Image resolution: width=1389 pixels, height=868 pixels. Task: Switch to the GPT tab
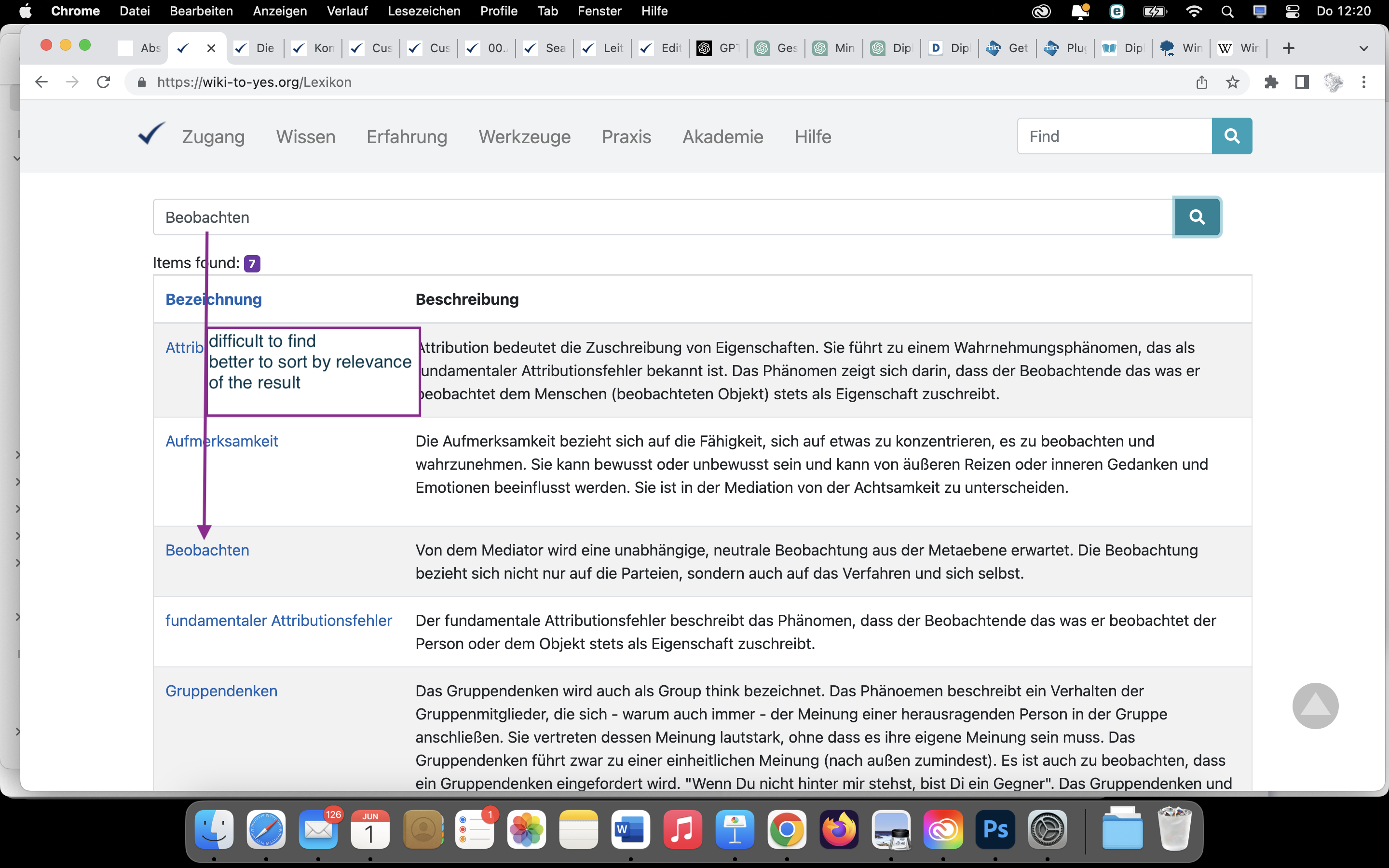[719, 48]
